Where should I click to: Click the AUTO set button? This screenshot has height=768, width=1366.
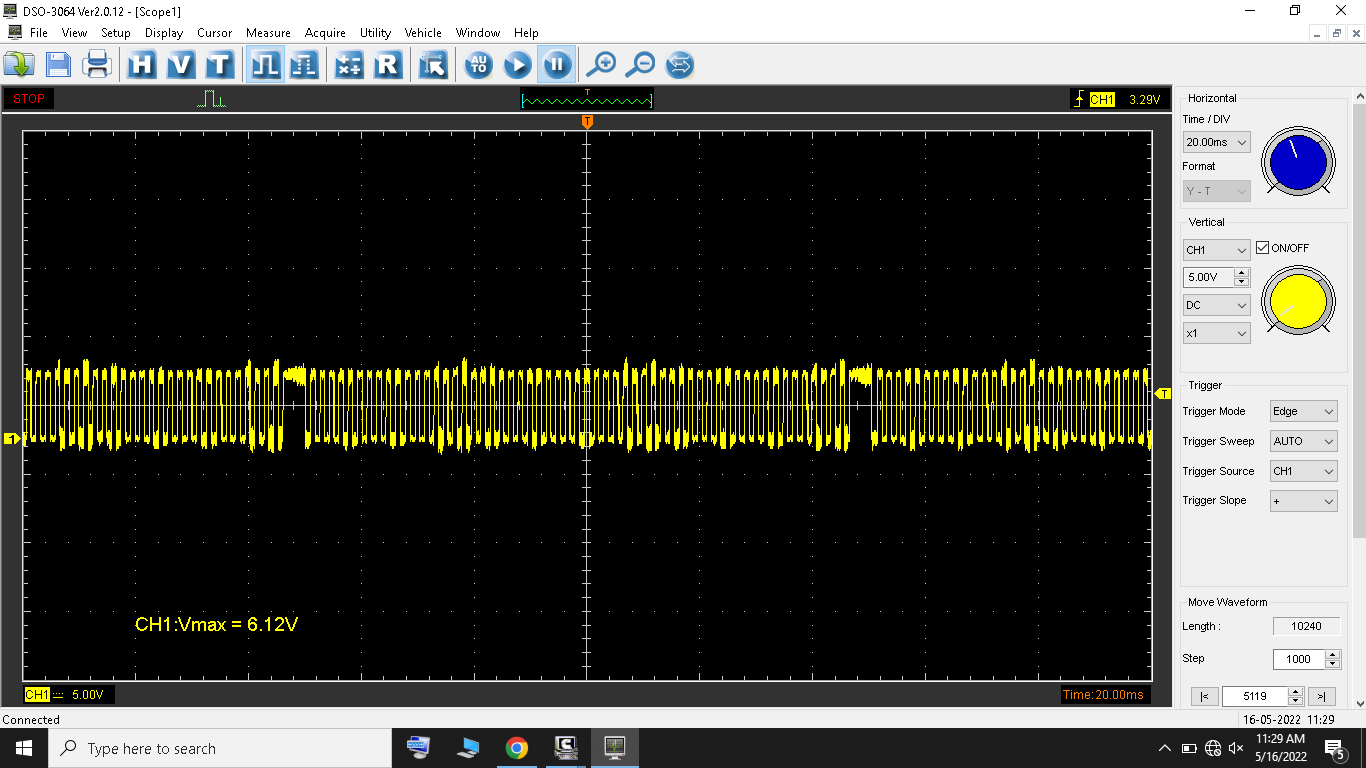point(478,65)
